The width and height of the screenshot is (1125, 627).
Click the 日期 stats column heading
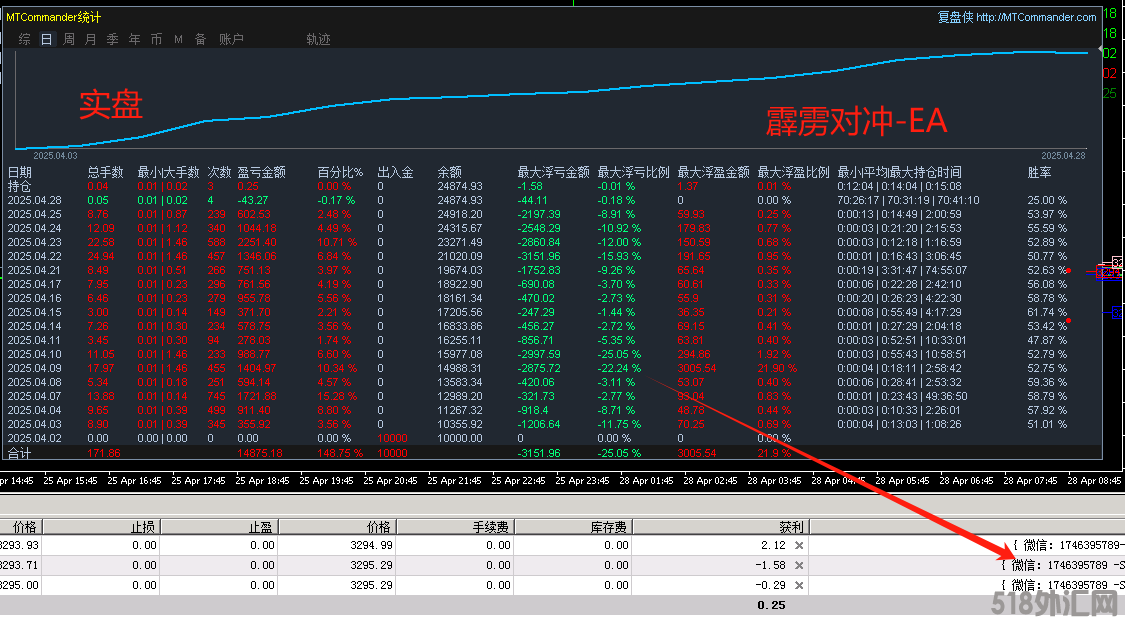[20, 172]
